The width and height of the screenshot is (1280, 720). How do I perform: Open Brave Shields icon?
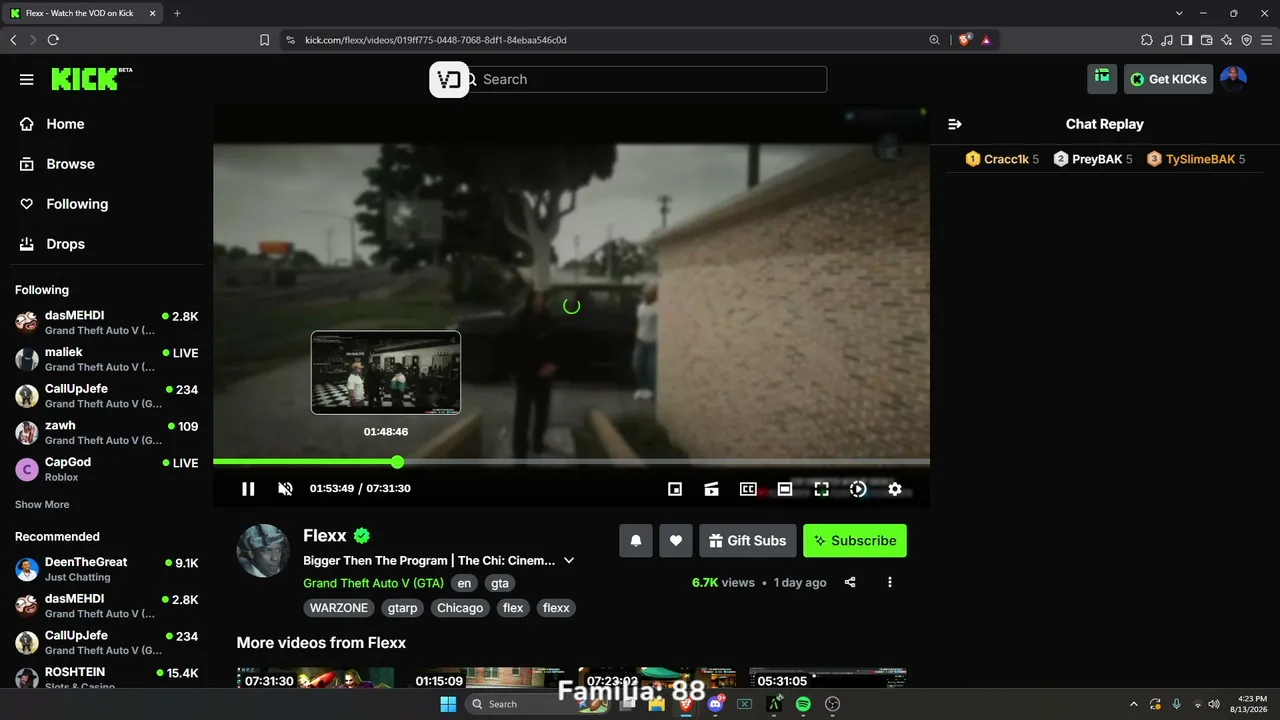coord(964,40)
